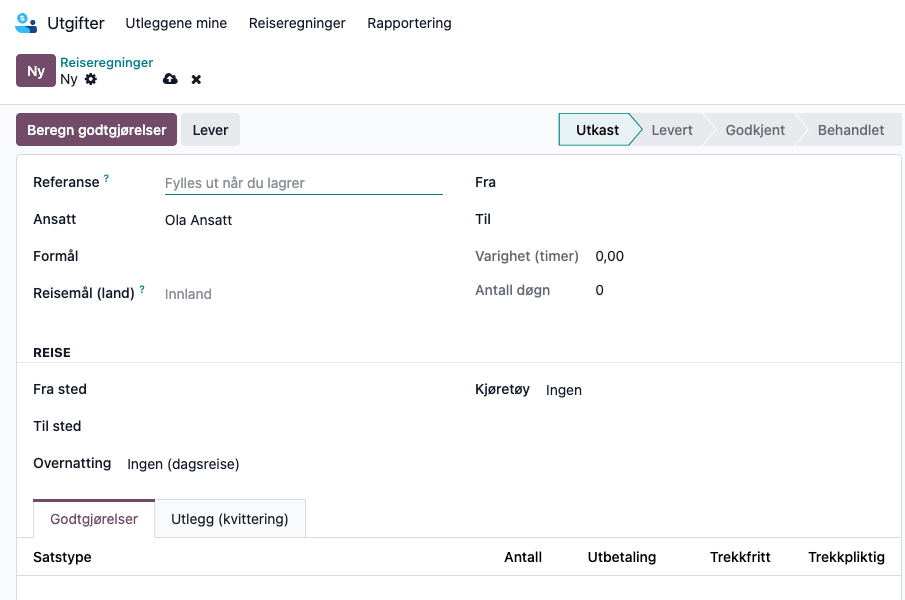
Task: Open the Utleggene mine menu
Action: [176, 23]
